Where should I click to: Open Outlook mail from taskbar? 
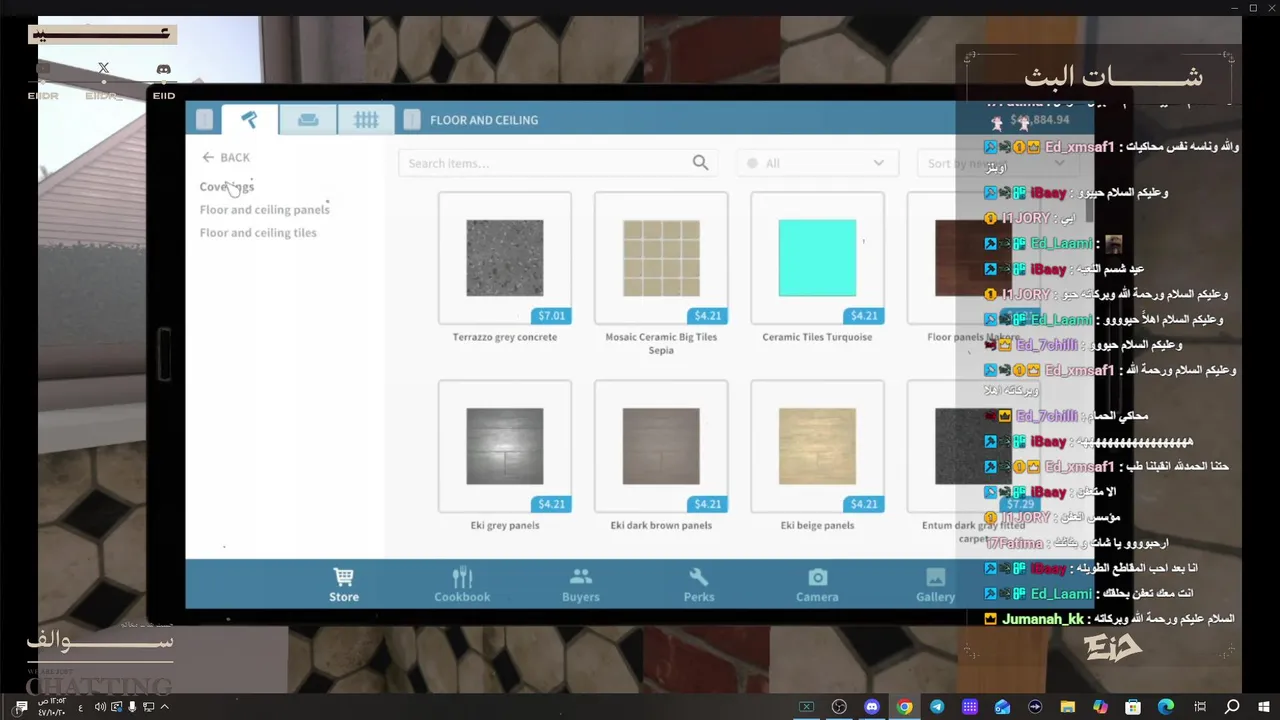pyautogui.click(x=1002, y=707)
